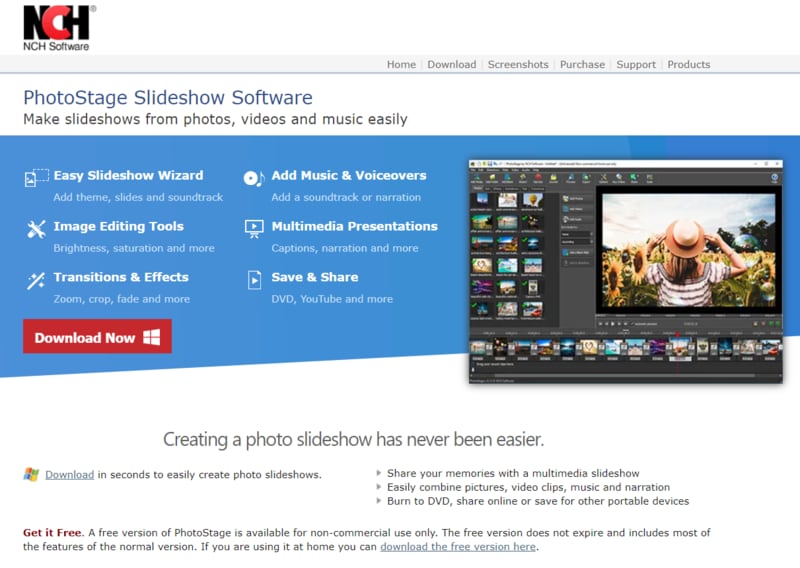Click the Save & Share file icon
This screenshot has width=800, height=568.
coord(254,280)
